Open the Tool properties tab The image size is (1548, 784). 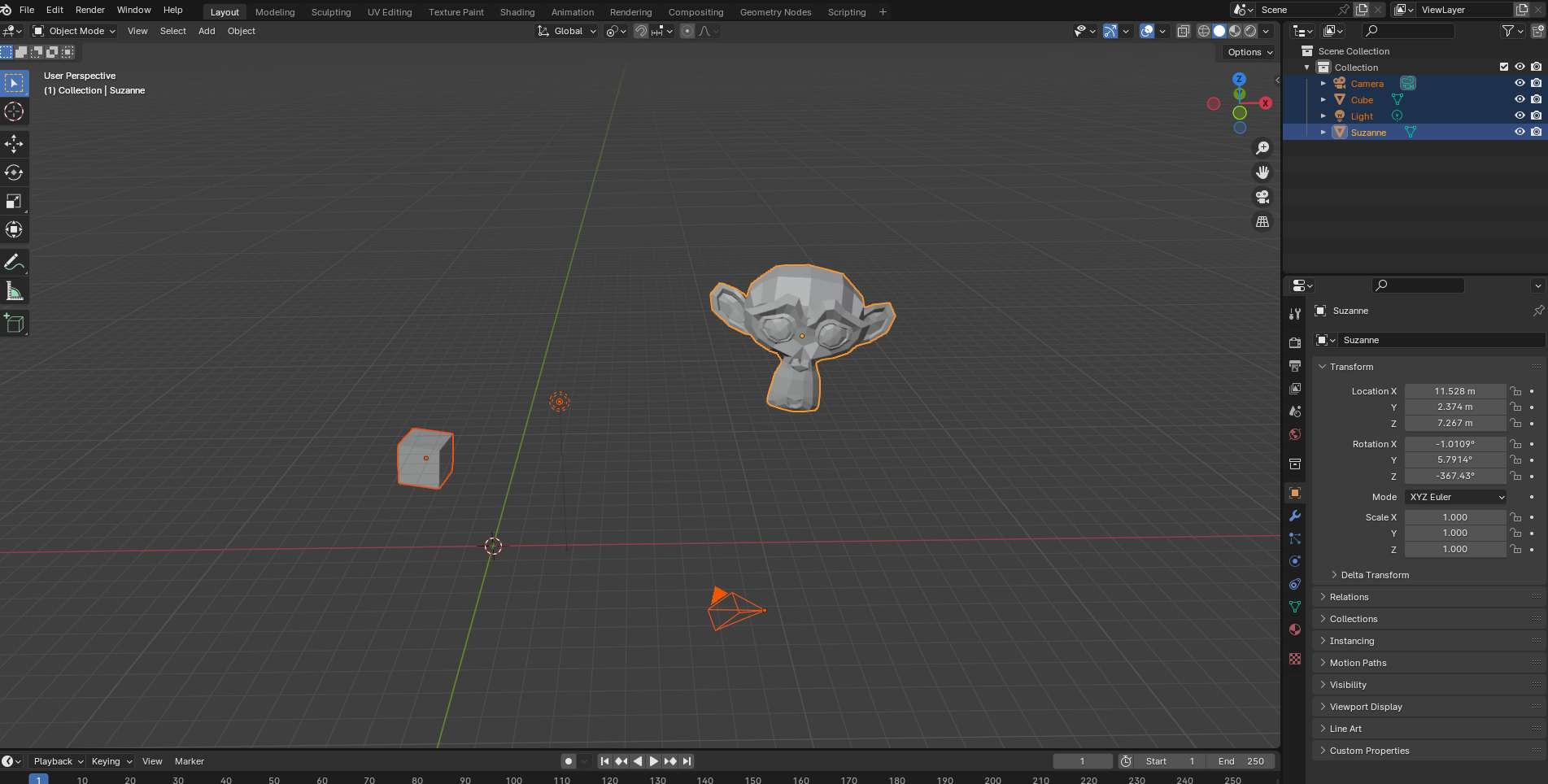pyautogui.click(x=1295, y=313)
